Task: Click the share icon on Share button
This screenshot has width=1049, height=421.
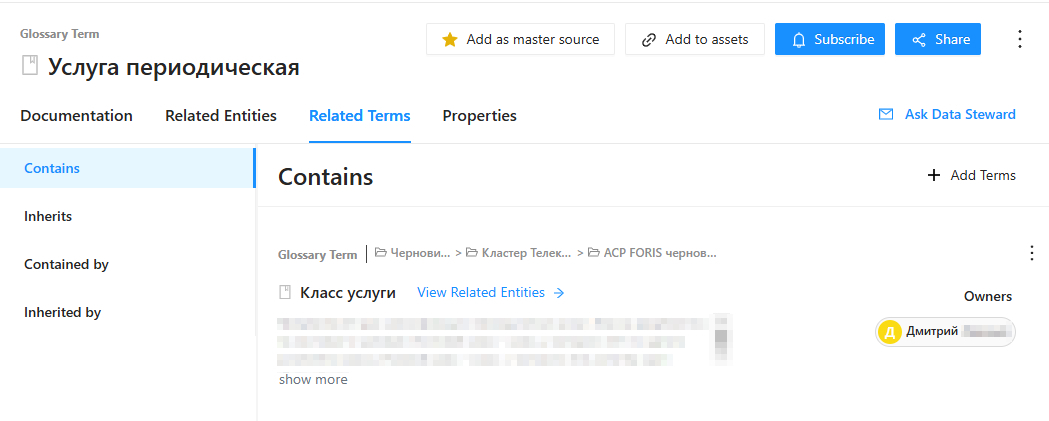Action: (918, 40)
